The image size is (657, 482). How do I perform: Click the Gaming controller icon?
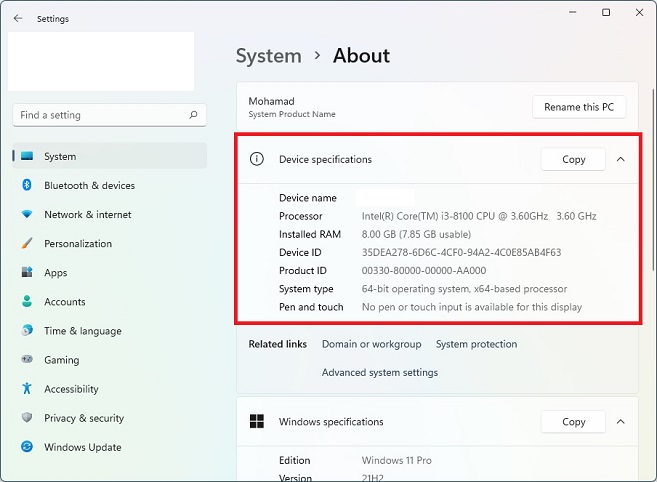pyautogui.click(x=27, y=359)
